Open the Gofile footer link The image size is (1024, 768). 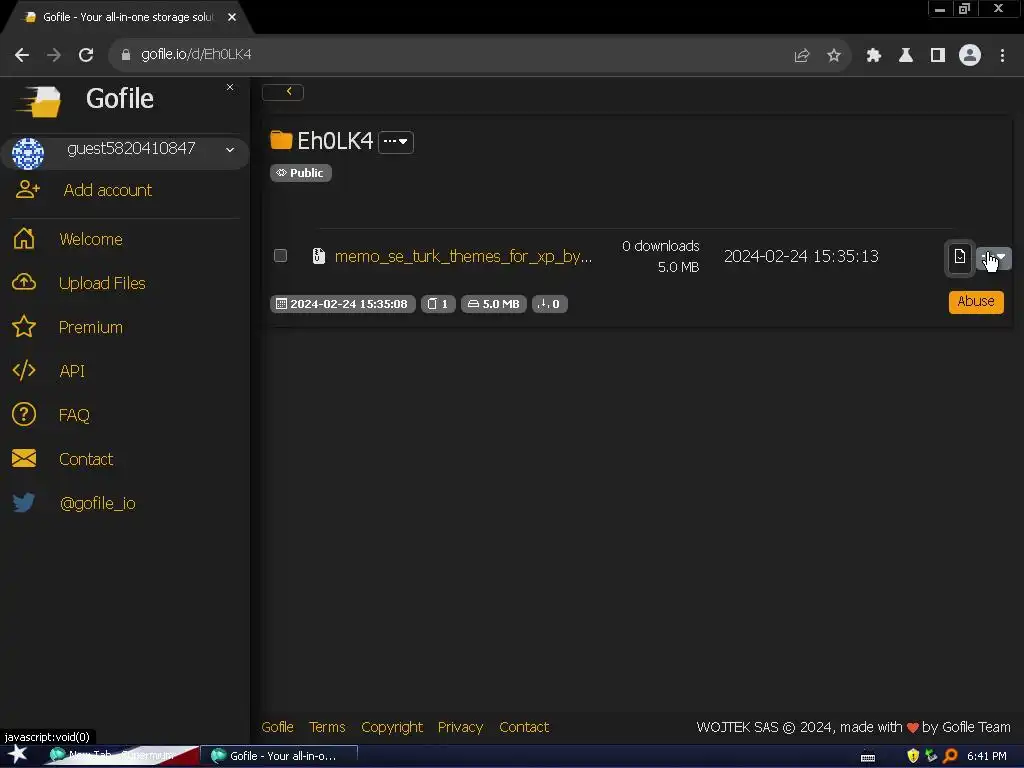click(278, 727)
